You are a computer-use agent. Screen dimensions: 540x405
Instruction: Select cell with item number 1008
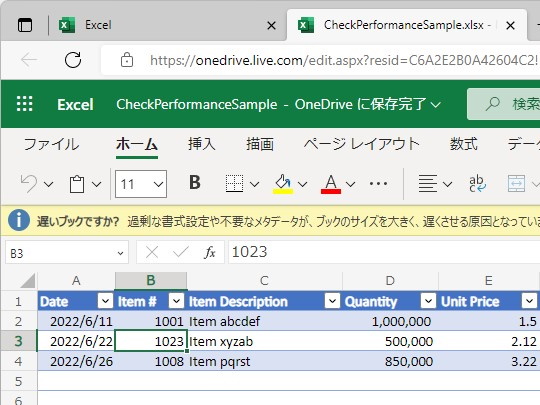click(x=151, y=362)
